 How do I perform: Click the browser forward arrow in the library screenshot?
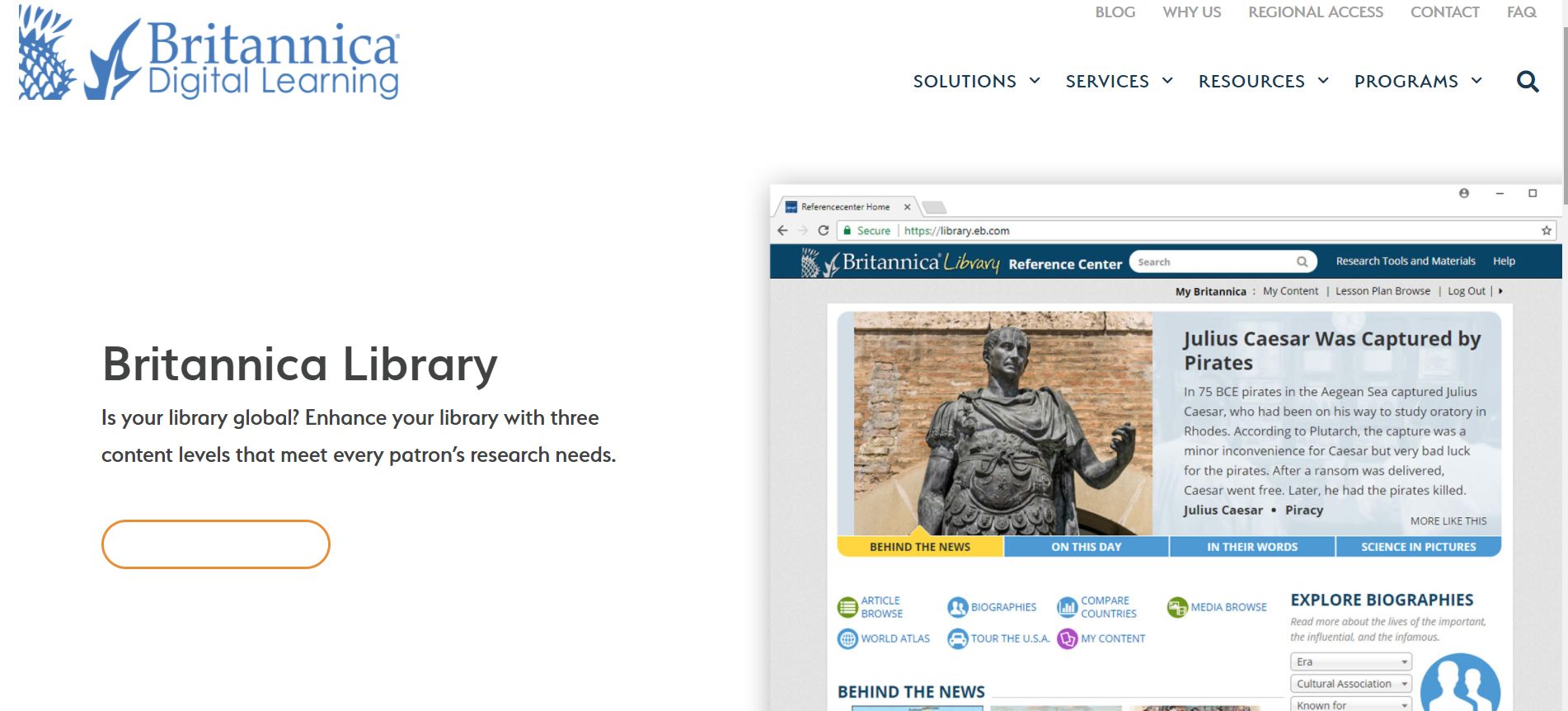coord(803,231)
